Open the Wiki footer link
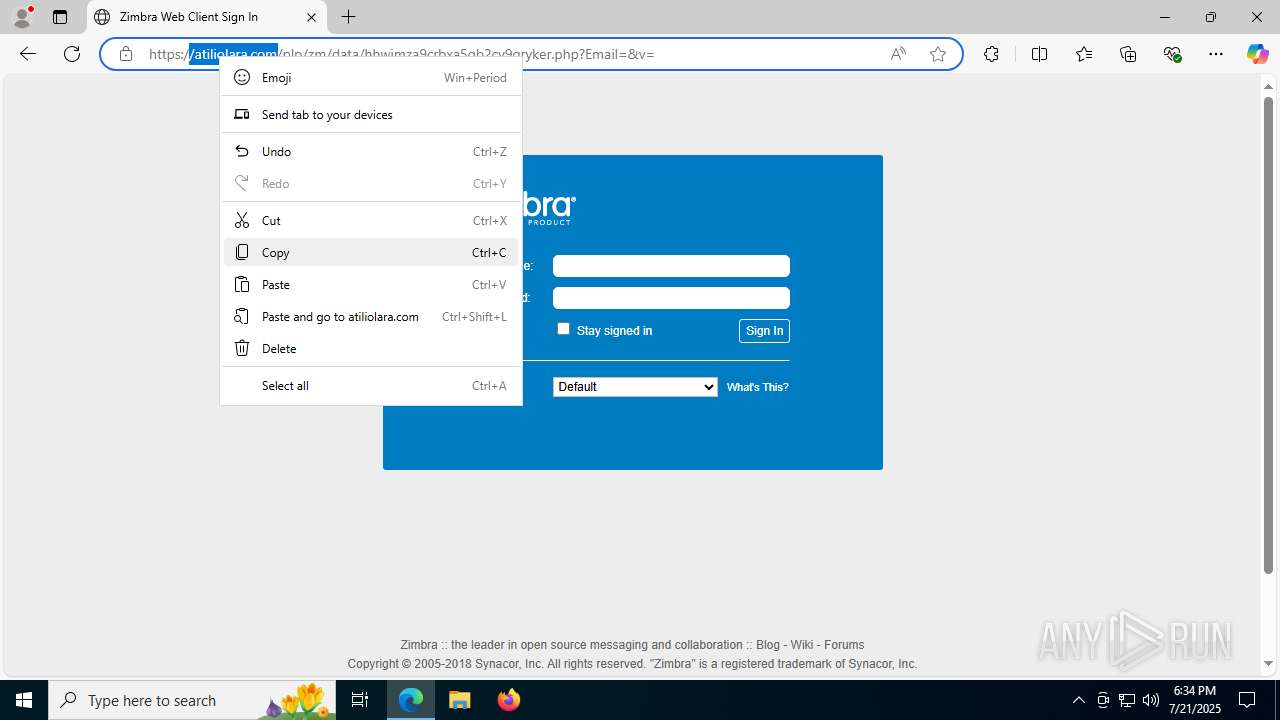The height and width of the screenshot is (720, 1280). tap(802, 645)
